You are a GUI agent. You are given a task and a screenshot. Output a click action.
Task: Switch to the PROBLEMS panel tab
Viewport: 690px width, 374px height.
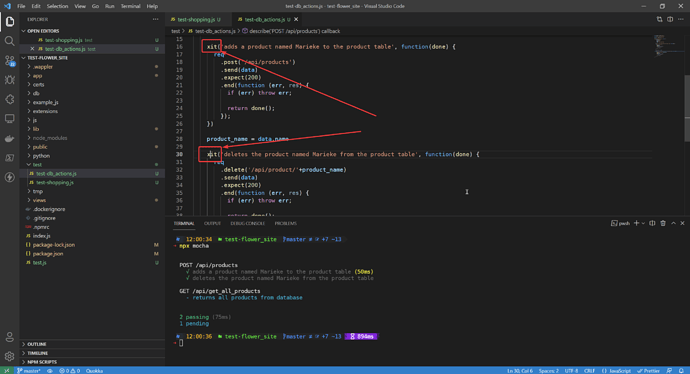pos(286,224)
